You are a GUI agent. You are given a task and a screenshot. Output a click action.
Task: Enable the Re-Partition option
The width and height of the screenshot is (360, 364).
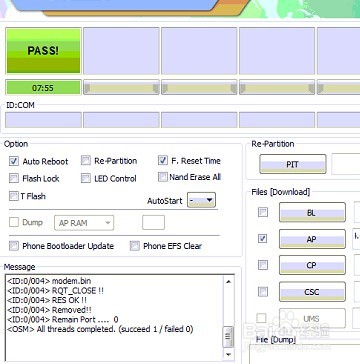coord(86,161)
